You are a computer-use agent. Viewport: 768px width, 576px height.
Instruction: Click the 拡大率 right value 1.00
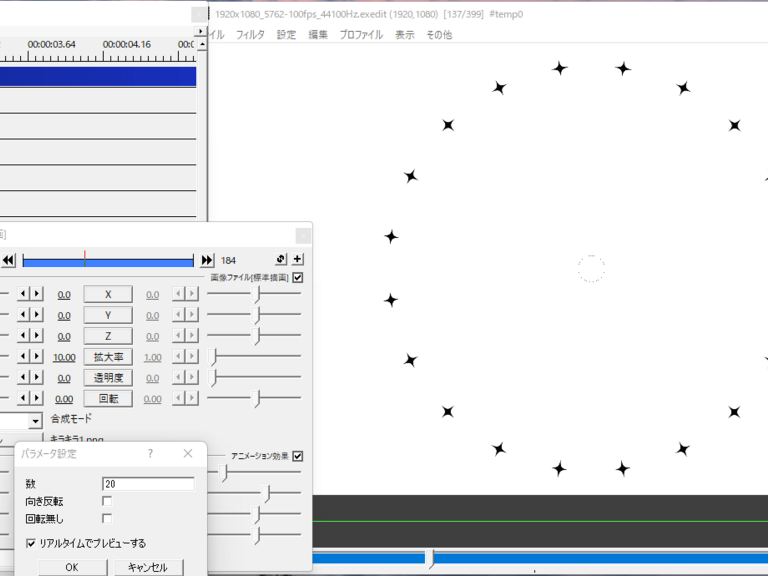(153, 358)
